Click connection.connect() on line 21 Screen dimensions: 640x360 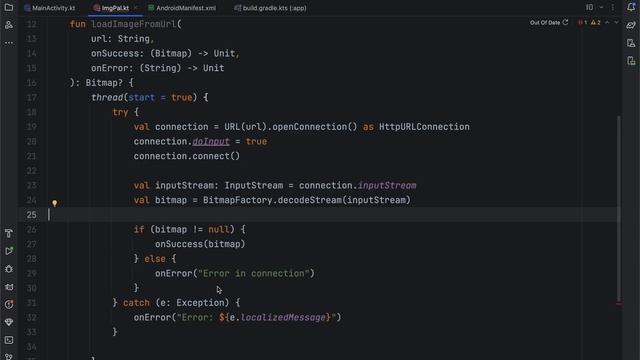pyautogui.click(x=187, y=156)
